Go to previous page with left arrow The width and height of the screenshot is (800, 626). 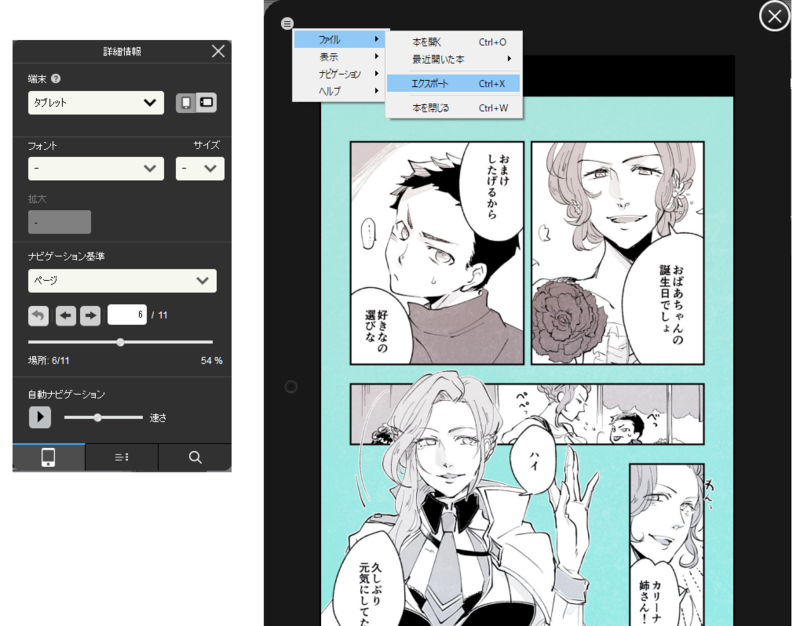[66, 315]
